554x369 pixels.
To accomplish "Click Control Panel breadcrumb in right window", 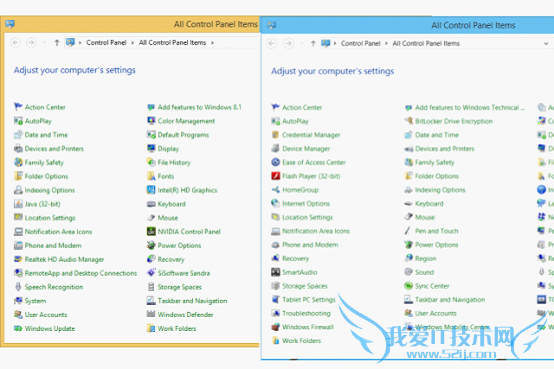I will click(360, 43).
